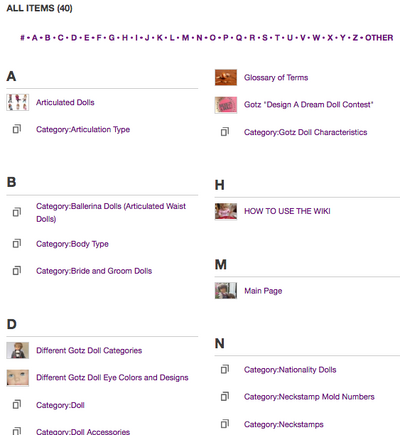Image resolution: width=400 pixels, height=435 pixels.
Task: Open the HOW TO USE THE WIKI link
Action: [287, 211]
